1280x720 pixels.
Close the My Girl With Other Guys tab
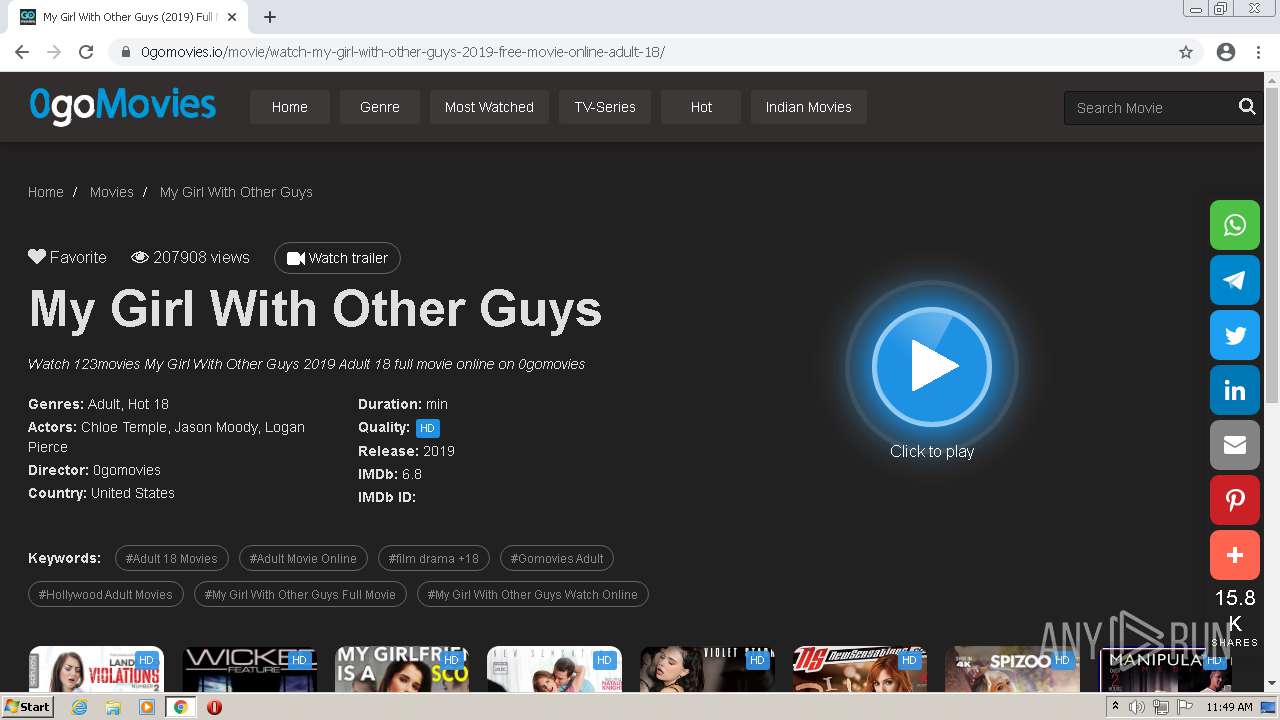(232, 17)
